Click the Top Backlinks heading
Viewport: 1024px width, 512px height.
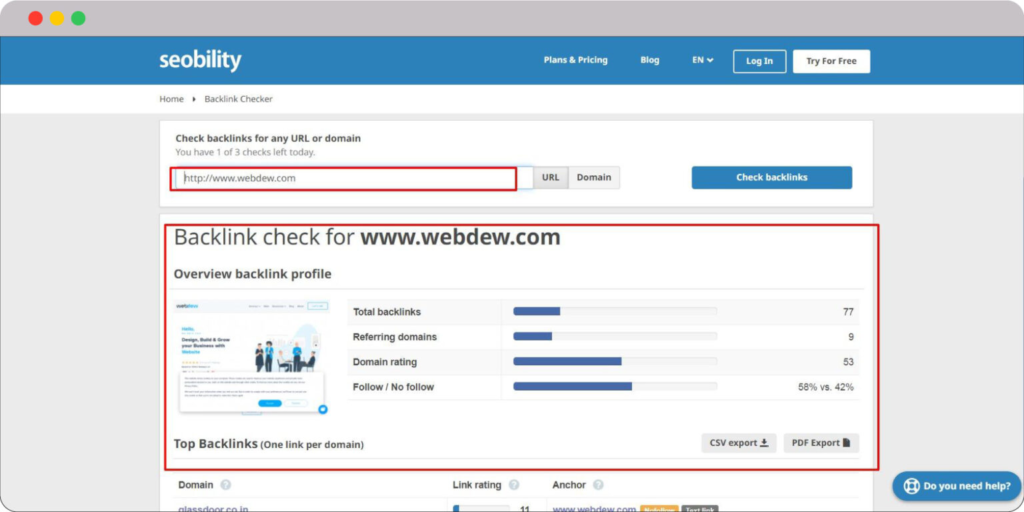click(268, 444)
